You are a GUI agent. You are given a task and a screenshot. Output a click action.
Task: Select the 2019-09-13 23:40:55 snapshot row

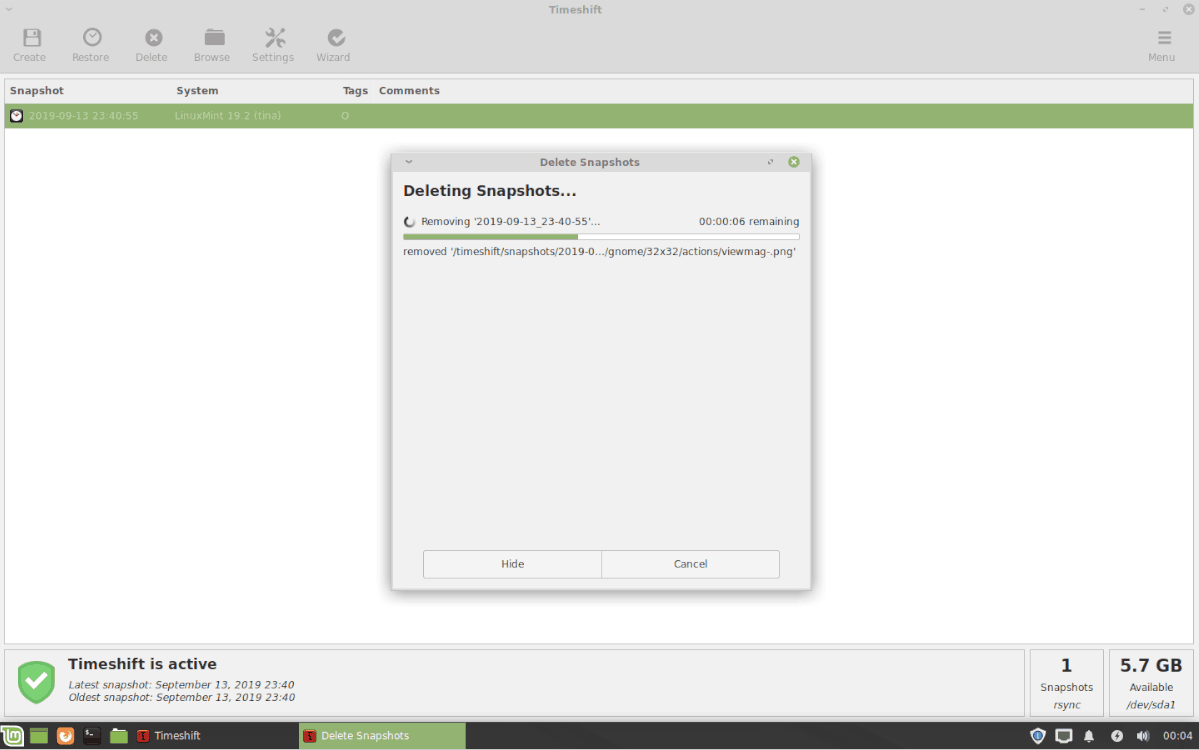click(x=599, y=116)
